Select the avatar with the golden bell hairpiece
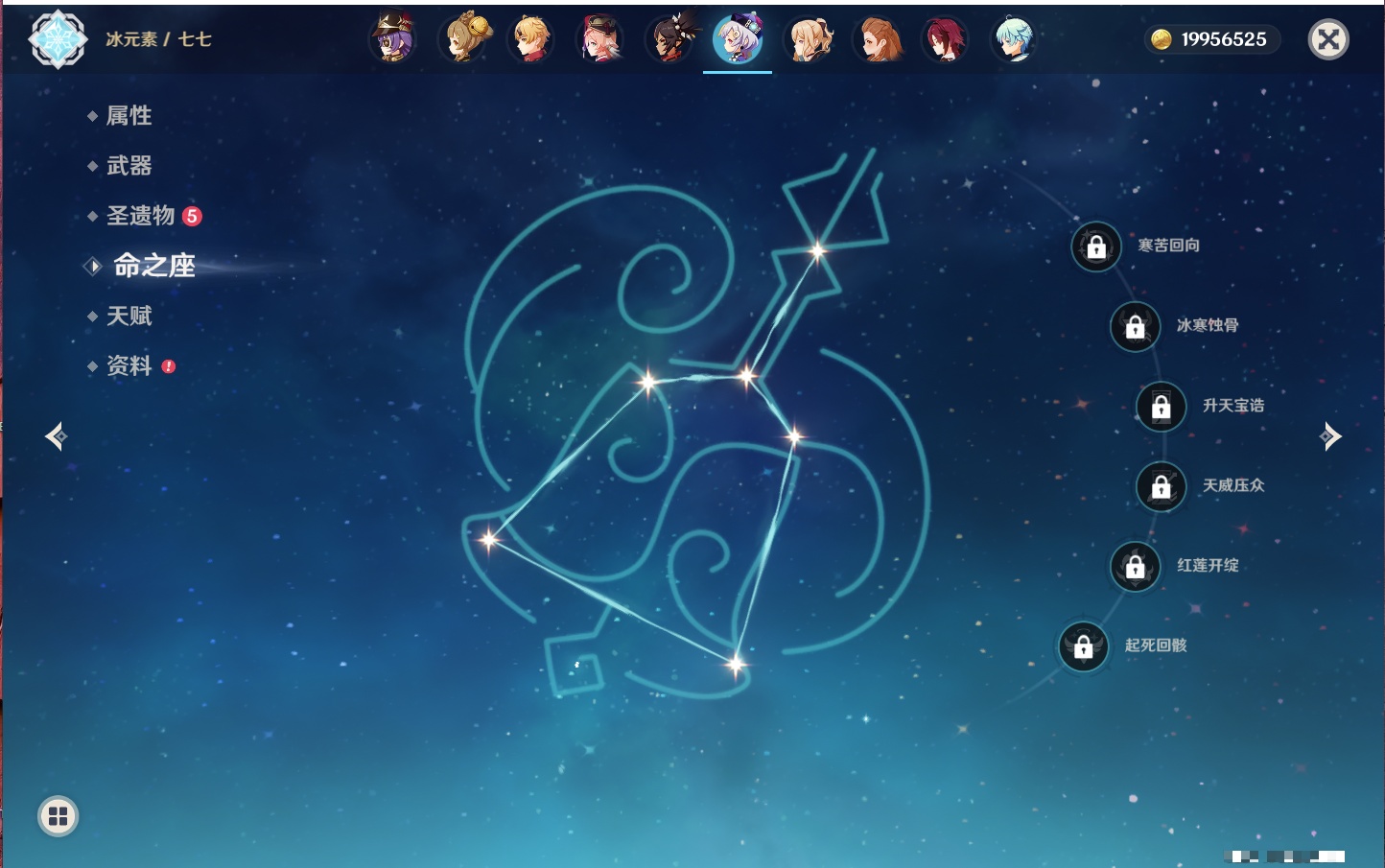The height and width of the screenshot is (868, 1385). click(464, 39)
